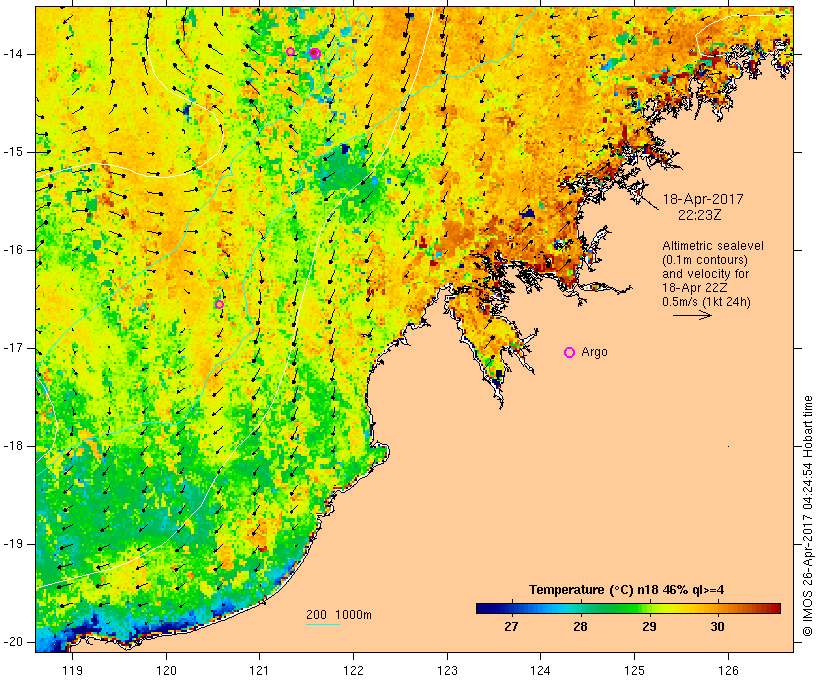Image resolution: width=820 pixels, height=680 pixels.
Task: Click the latitude label -19
Action: (x=12, y=544)
